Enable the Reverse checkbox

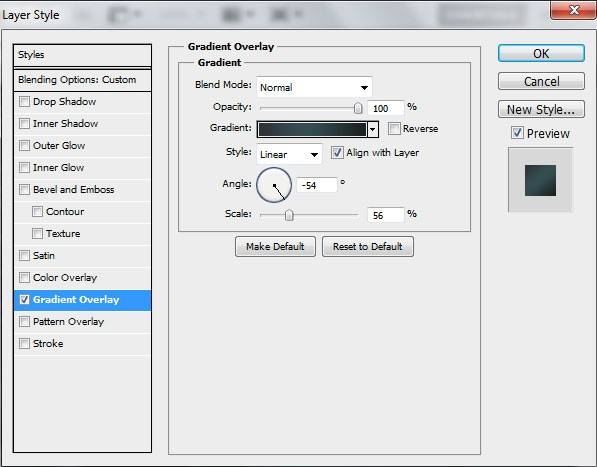tap(394, 129)
